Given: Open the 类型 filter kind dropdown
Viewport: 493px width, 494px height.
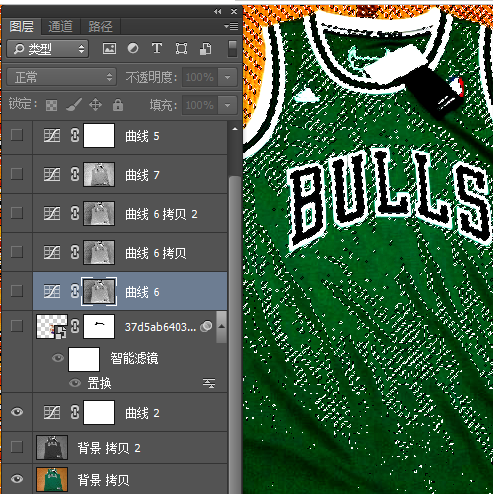Looking at the screenshot, I should click(47, 49).
